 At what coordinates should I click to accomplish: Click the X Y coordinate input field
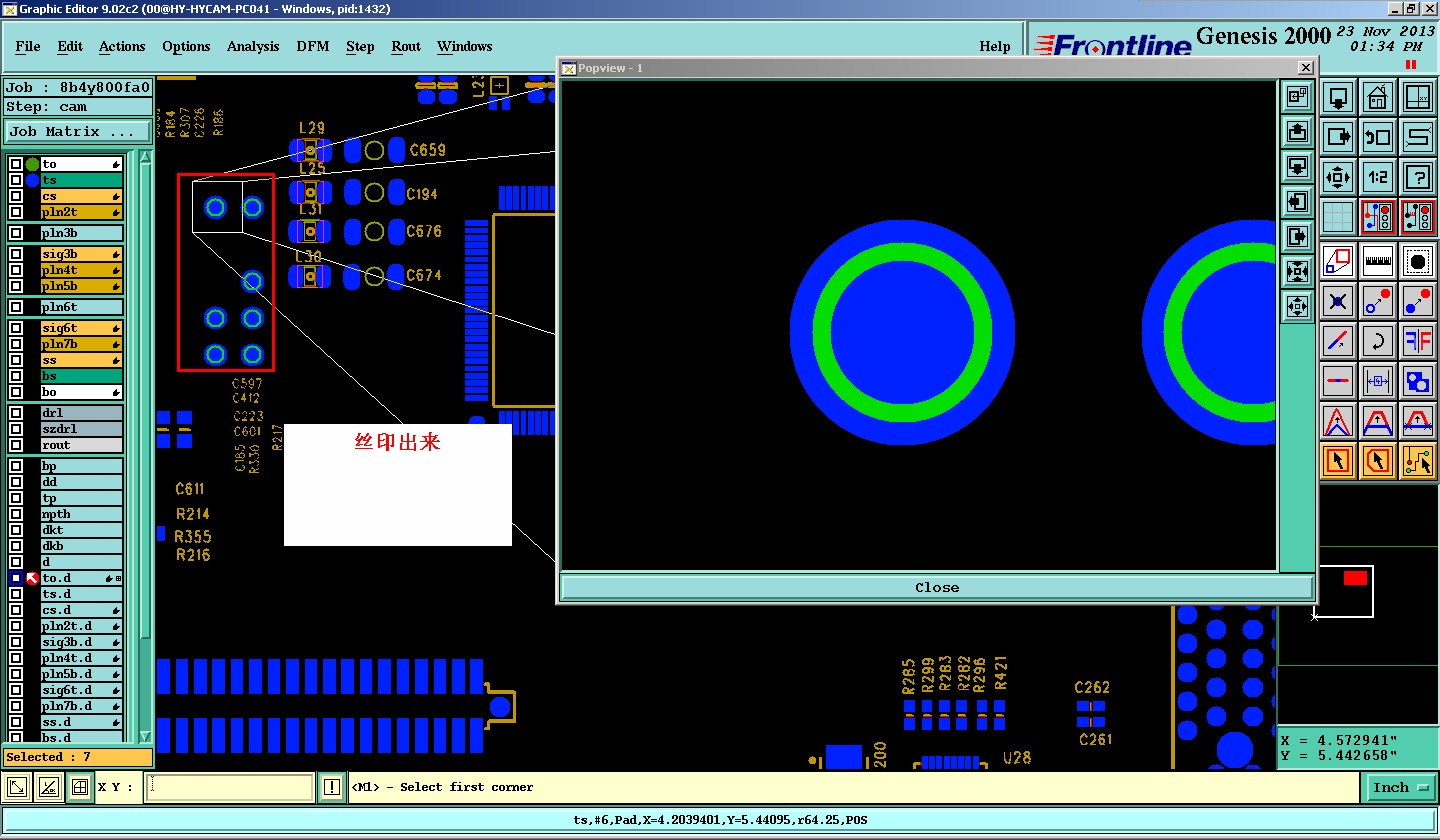230,788
